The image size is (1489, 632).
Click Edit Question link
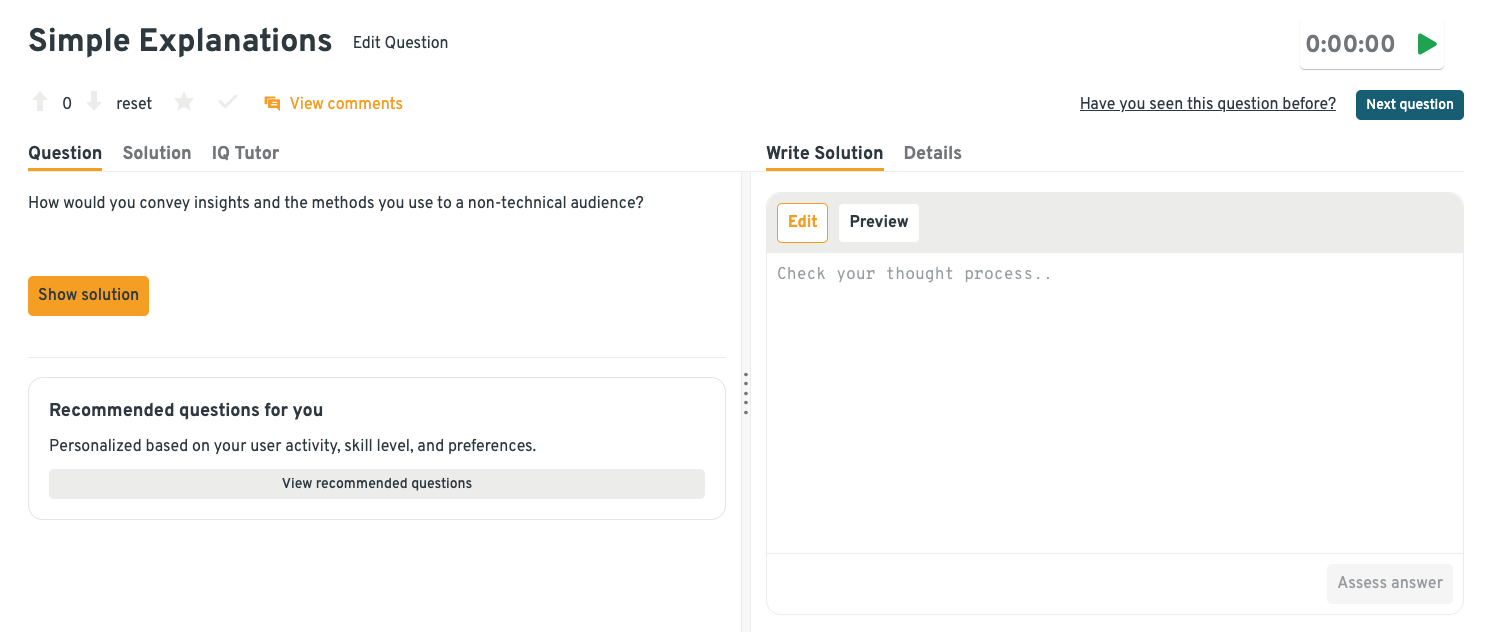tap(400, 43)
